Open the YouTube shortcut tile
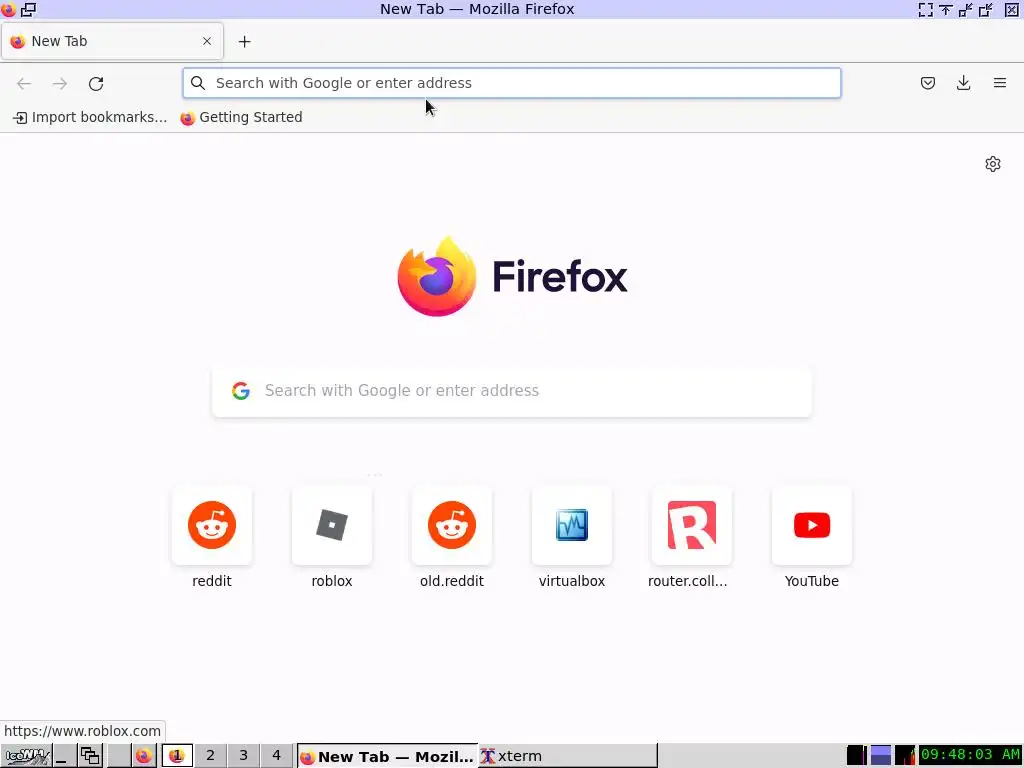The width and height of the screenshot is (1024, 768). click(812, 525)
